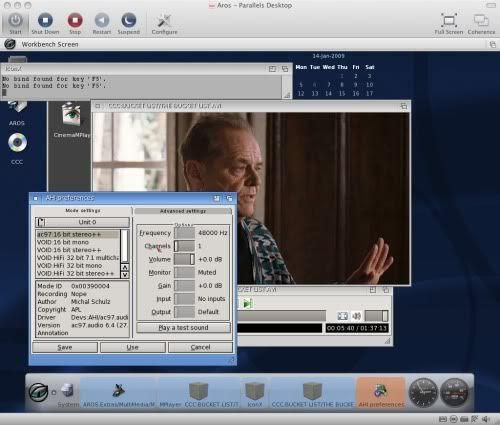This screenshot has width=500, height=425.
Task: Adjust the Monitor slider
Action: pyautogui.click(x=185, y=272)
